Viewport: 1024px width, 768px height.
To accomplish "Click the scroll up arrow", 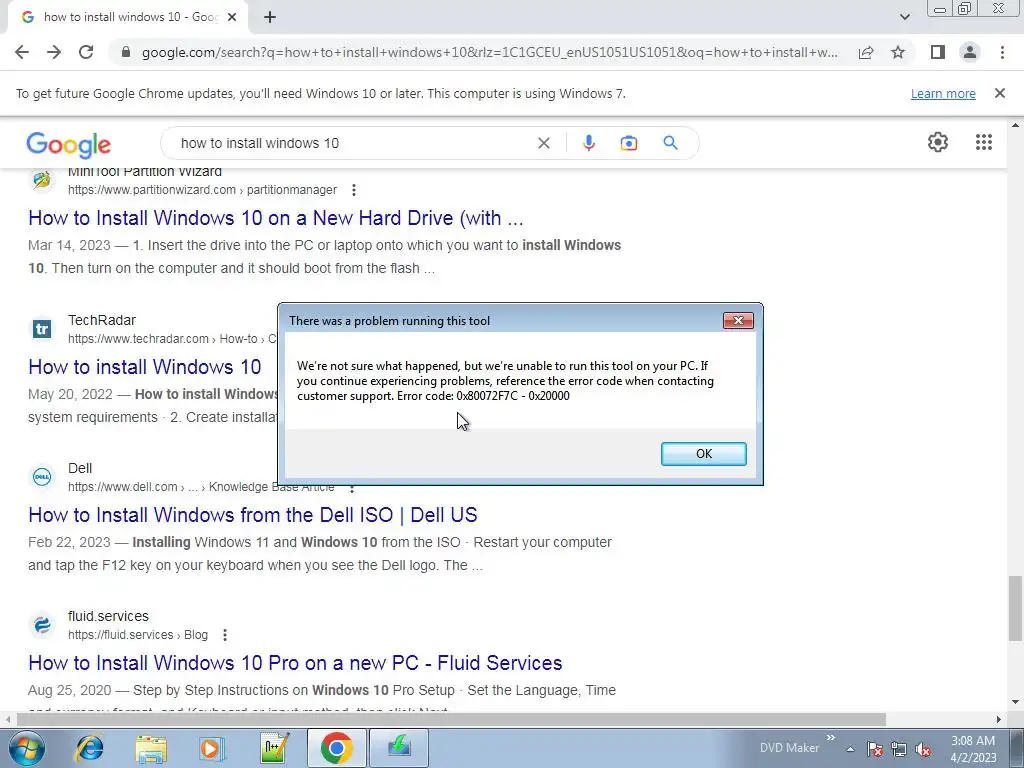I will coord(1015,125).
